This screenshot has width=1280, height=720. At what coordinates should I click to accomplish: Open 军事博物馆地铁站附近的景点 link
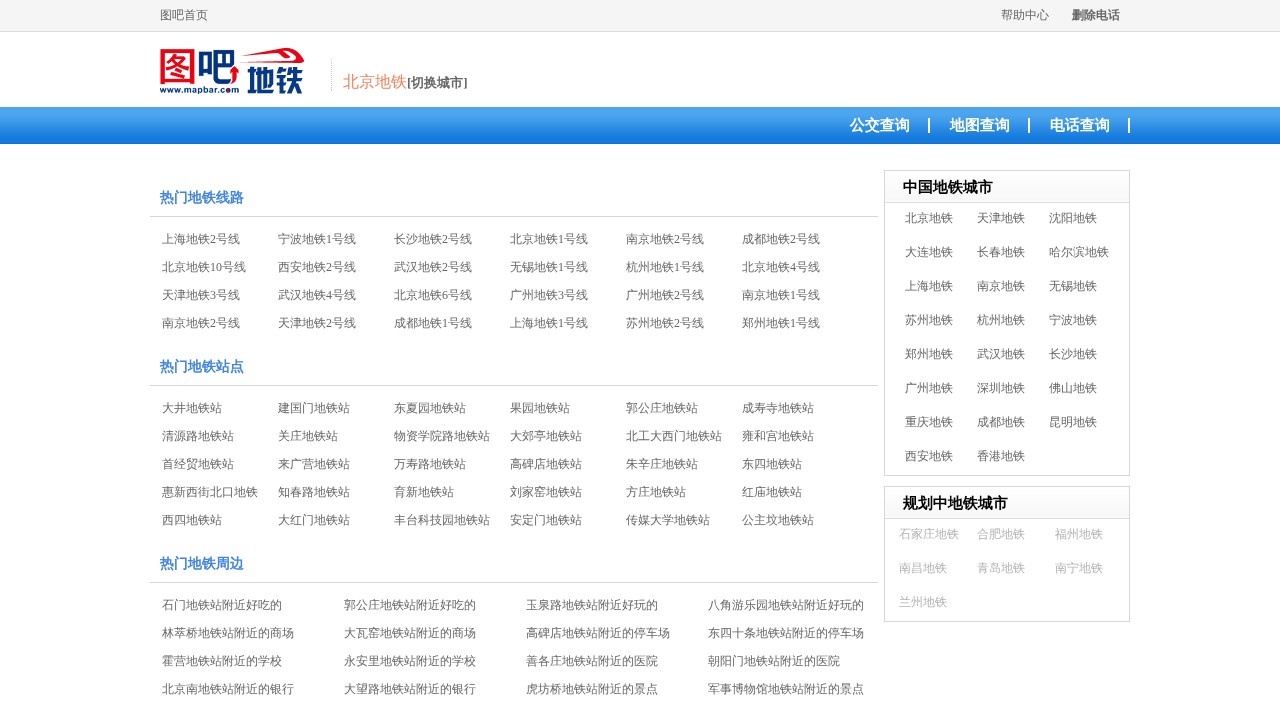[786, 689]
